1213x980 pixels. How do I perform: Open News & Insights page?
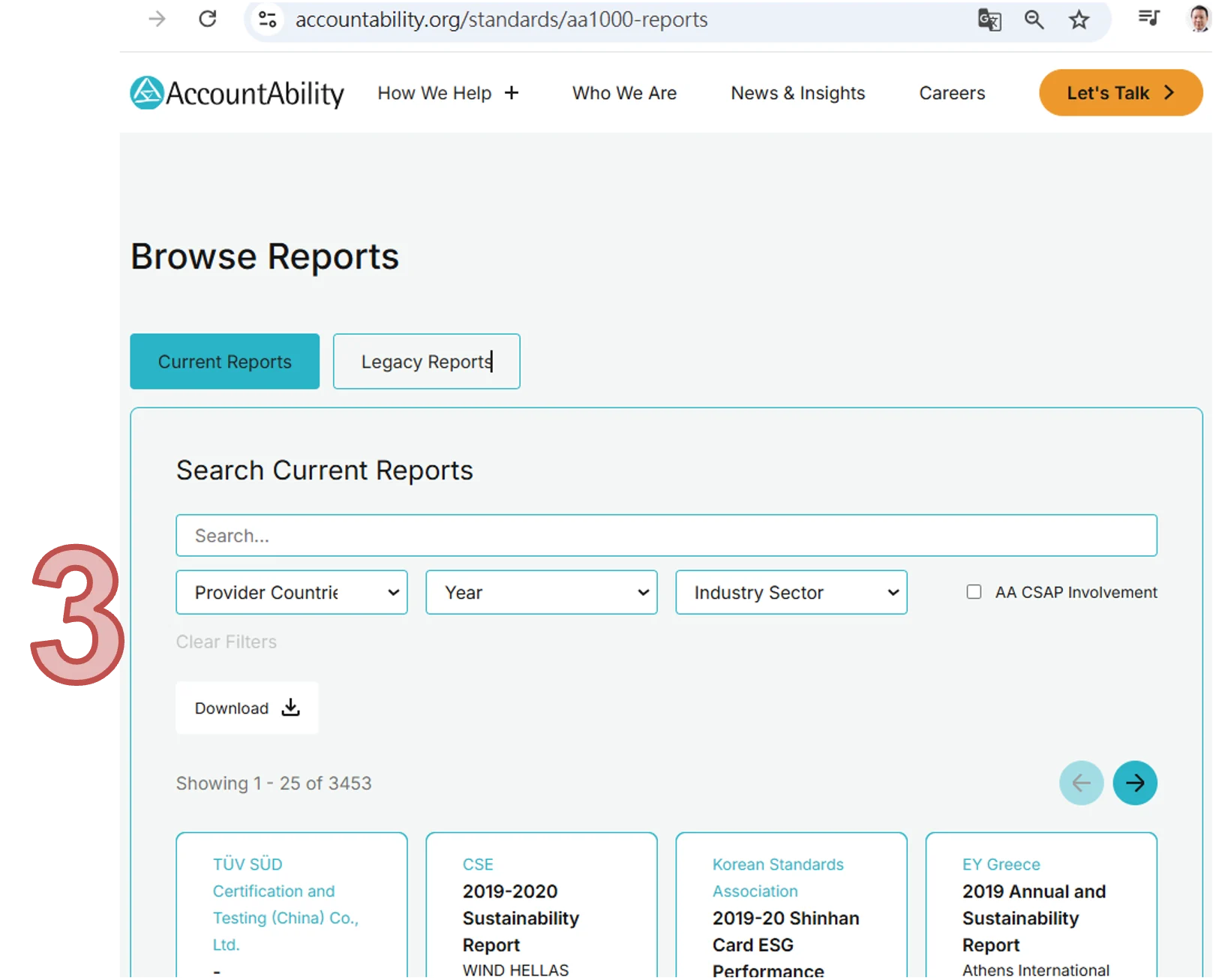[x=797, y=93]
